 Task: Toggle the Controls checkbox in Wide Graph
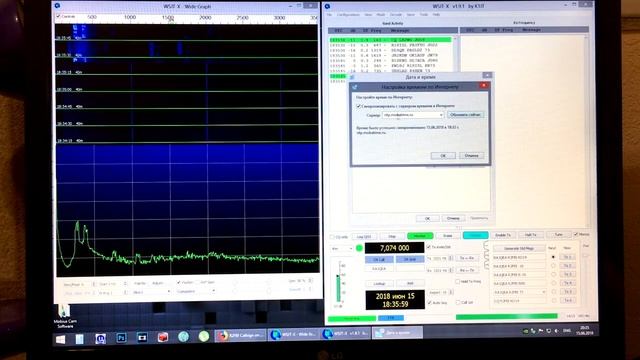point(59,16)
